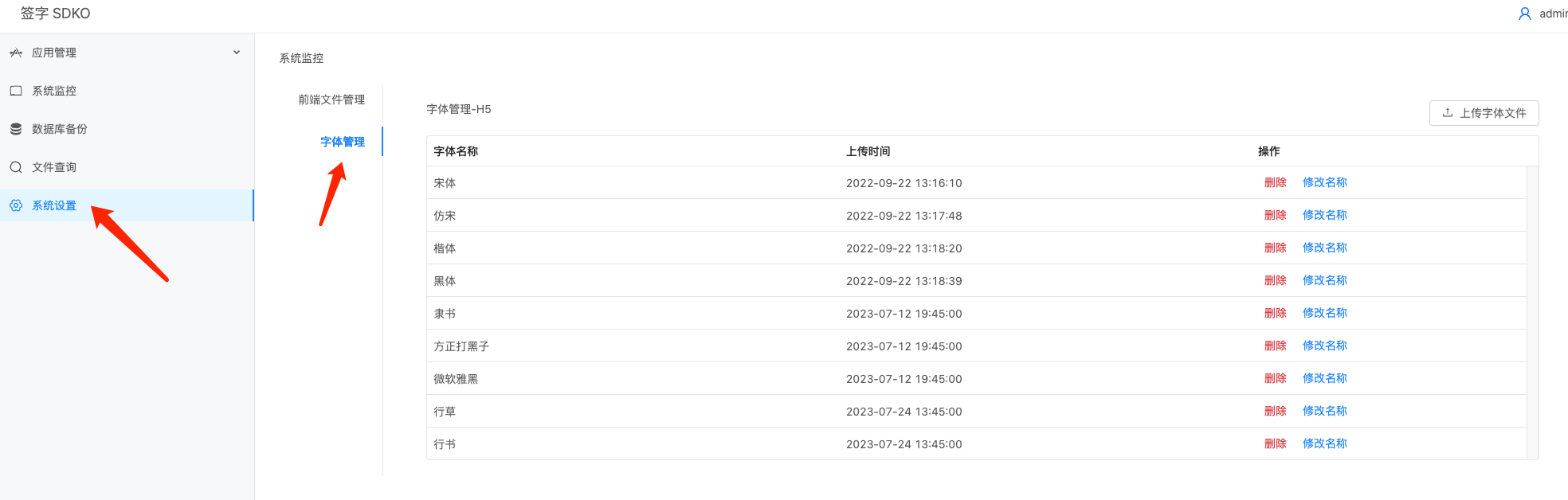This screenshot has width=1568, height=500.
Task: Click the font table vertical scrollbar
Action: coord(1532,312)
